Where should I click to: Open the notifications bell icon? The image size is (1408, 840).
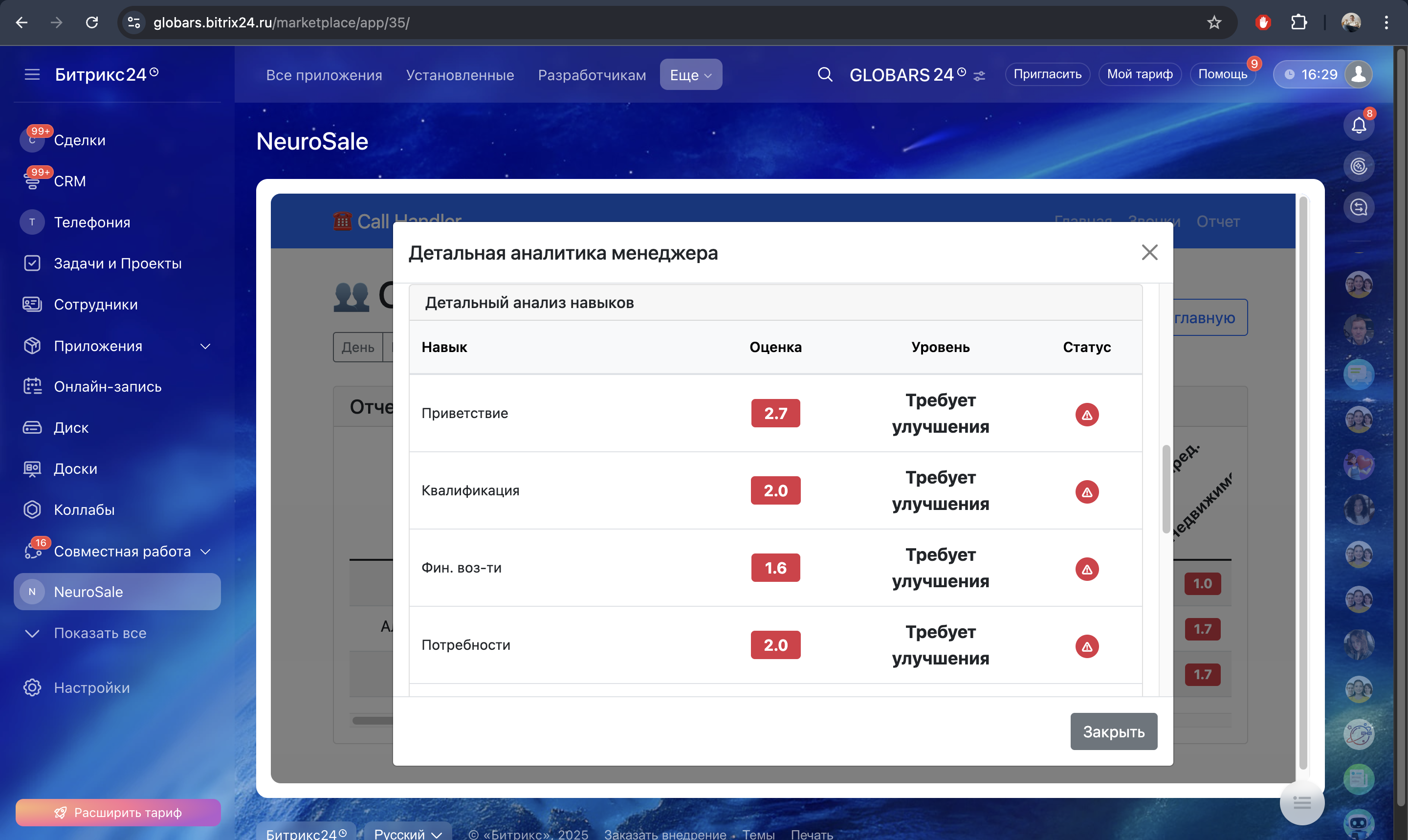[1358, 125]
